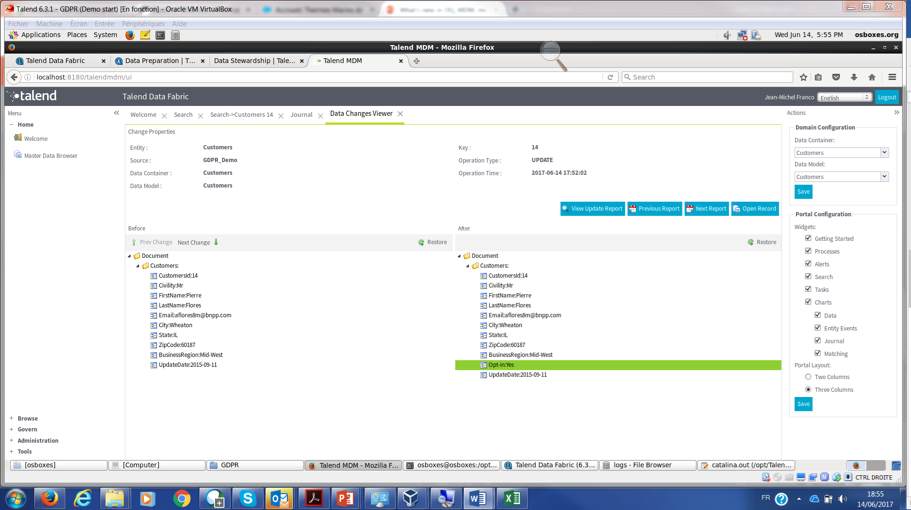Toggle the Tasks widget checkbox
The height and width of the screenshot is (510, 911).
point(808,289)
